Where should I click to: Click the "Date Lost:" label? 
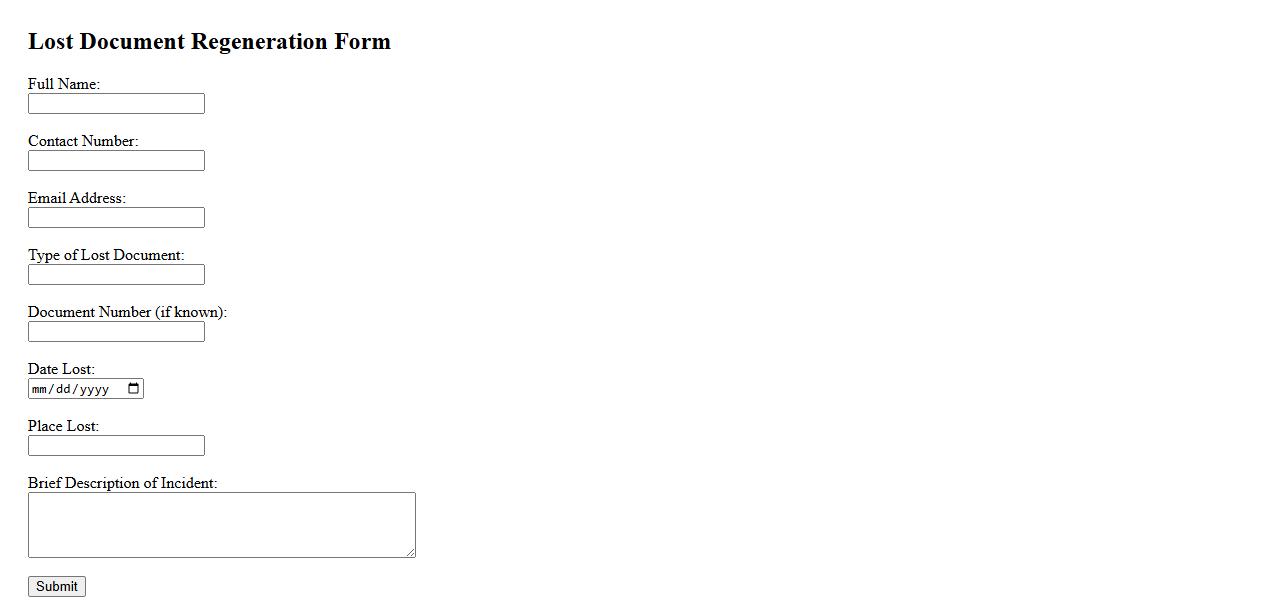point(61,369)
